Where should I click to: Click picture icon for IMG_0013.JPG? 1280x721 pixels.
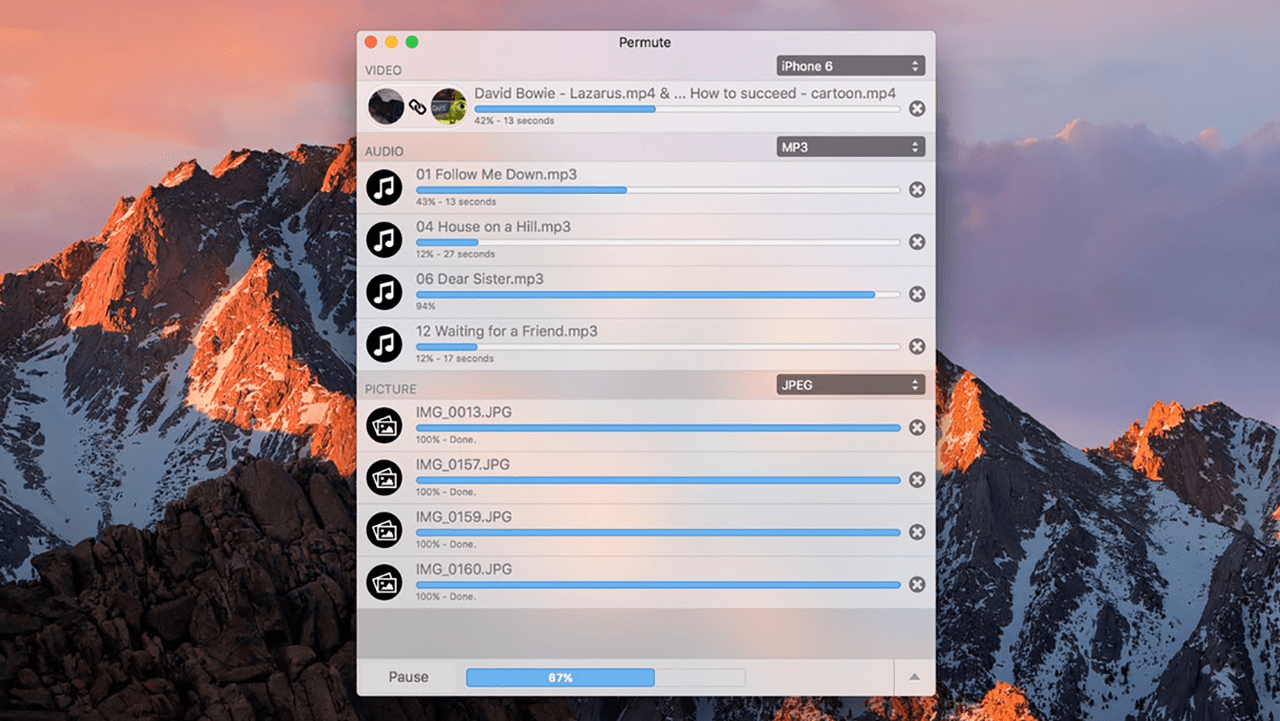(384, 426)
